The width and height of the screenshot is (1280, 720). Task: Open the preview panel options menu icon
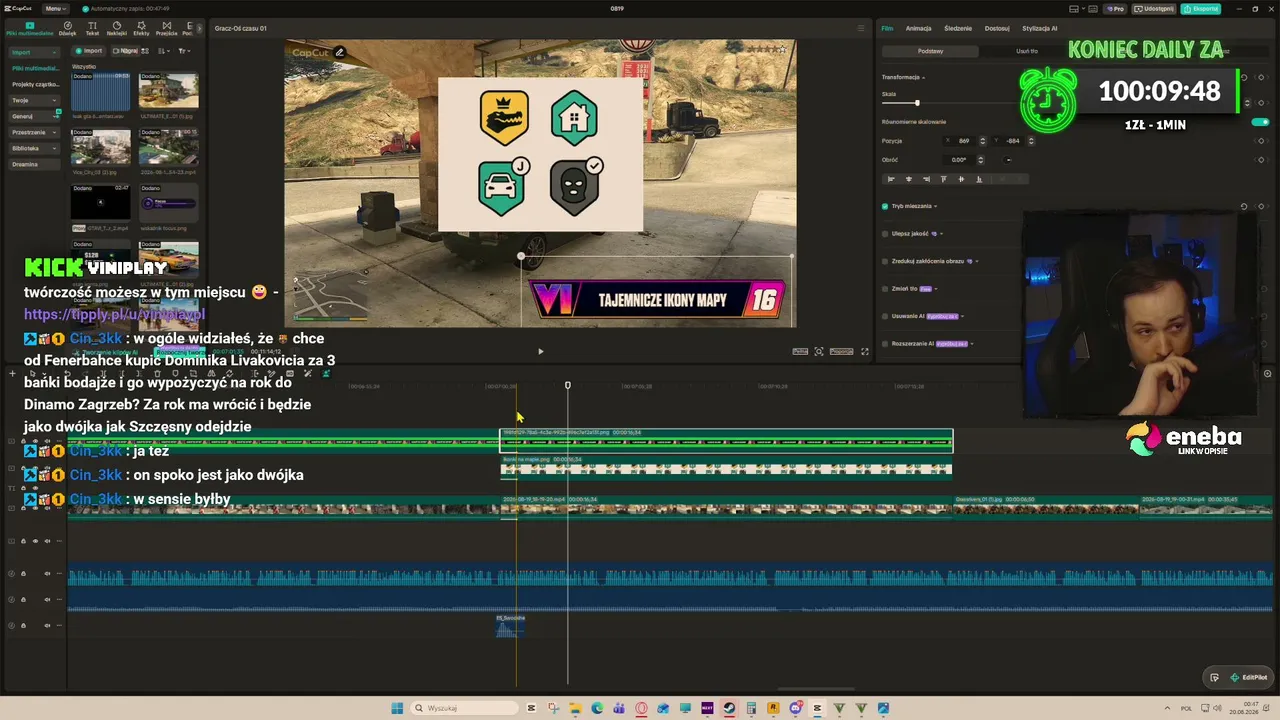click(860, 28)
